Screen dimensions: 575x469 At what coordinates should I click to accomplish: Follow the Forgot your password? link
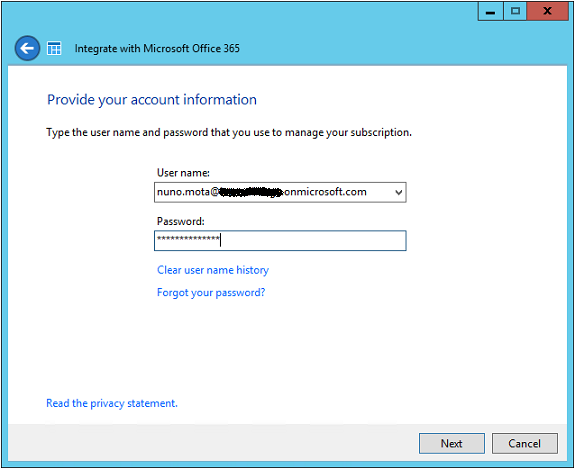211,293
